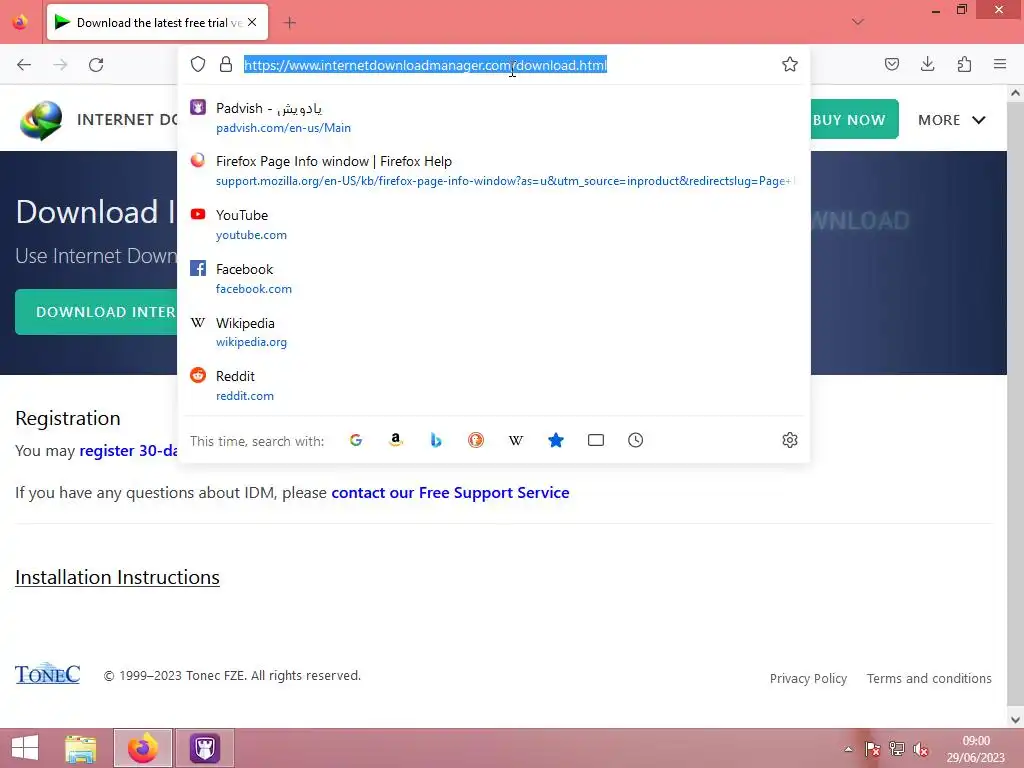This screenshot has height=768, width=1024.
Task: Select Firefox Page Info window suggestion
Action: (492, 170)
